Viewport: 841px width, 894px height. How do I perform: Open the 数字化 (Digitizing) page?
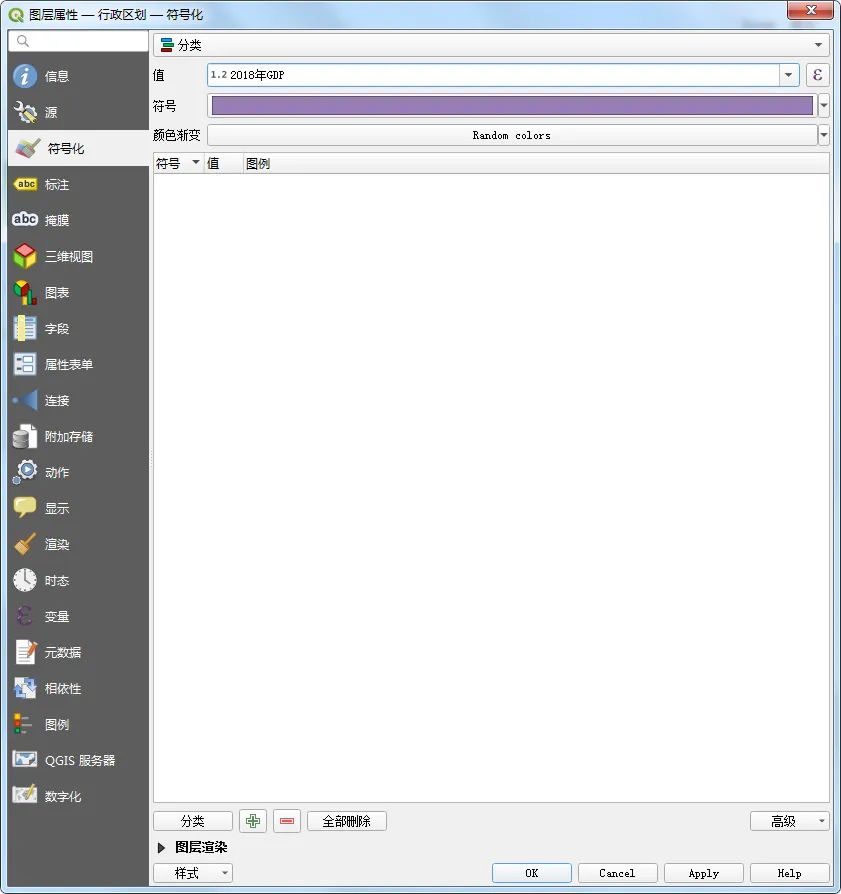tap(78, 796)
